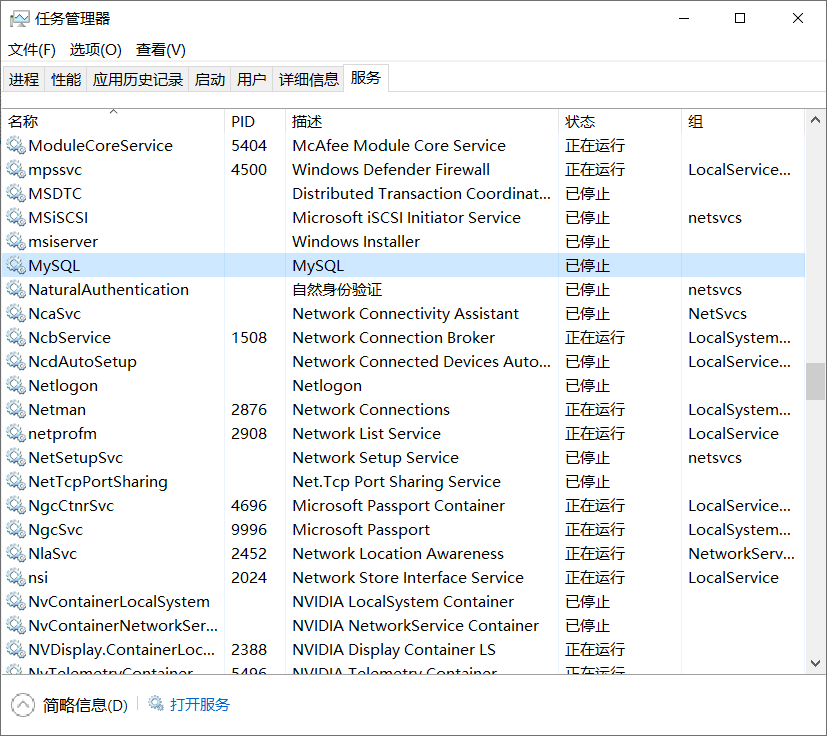Click the service icon next to netprofm

pyautogui.click(x=16, y=433)
